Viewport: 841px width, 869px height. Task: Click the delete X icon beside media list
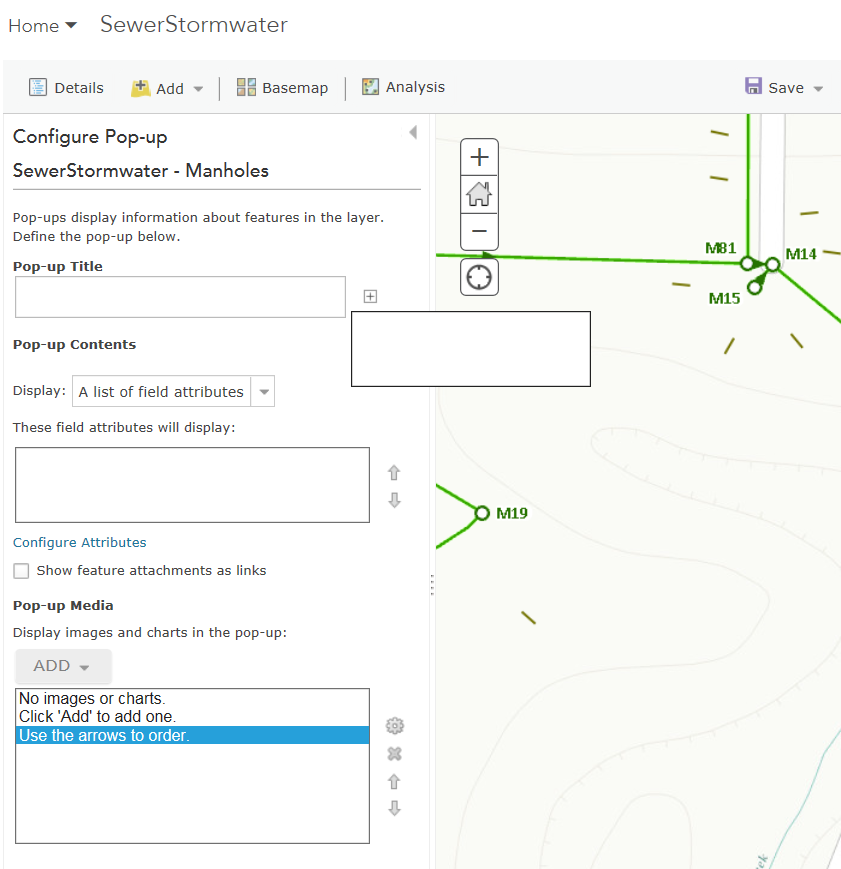[x=394, y=754]
